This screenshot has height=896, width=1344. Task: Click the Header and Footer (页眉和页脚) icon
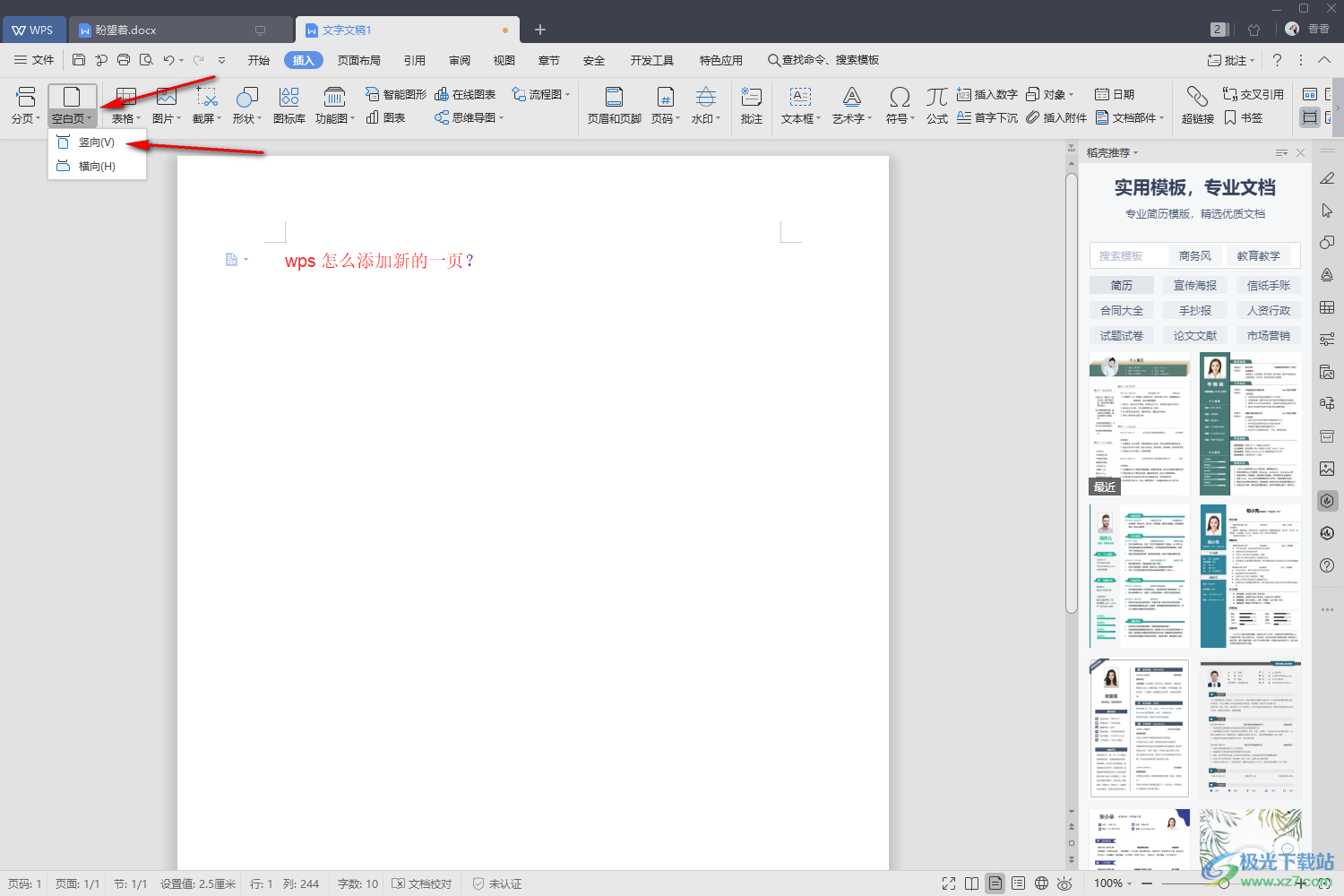[614, 97]
